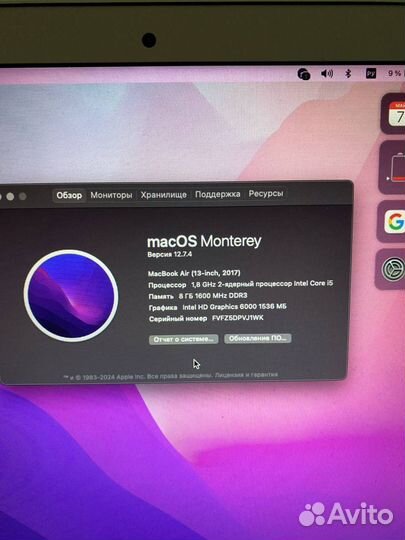Viewport: 405px width, 540px height.
Task: Switch to the Обзор tab
Action: point(69,196)
